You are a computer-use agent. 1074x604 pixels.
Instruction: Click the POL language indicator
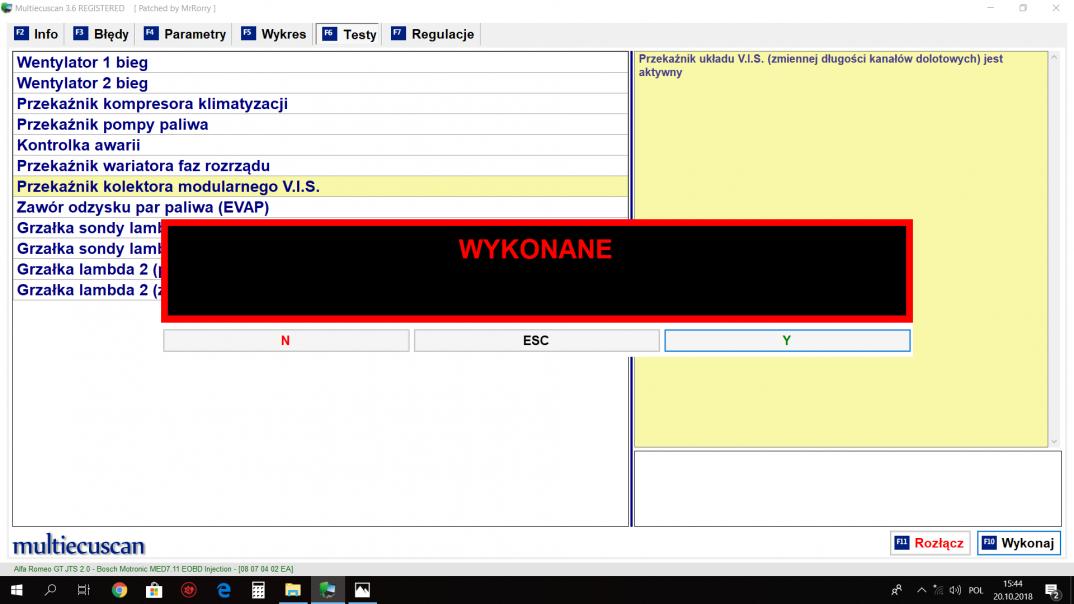[x=976, y=590]
